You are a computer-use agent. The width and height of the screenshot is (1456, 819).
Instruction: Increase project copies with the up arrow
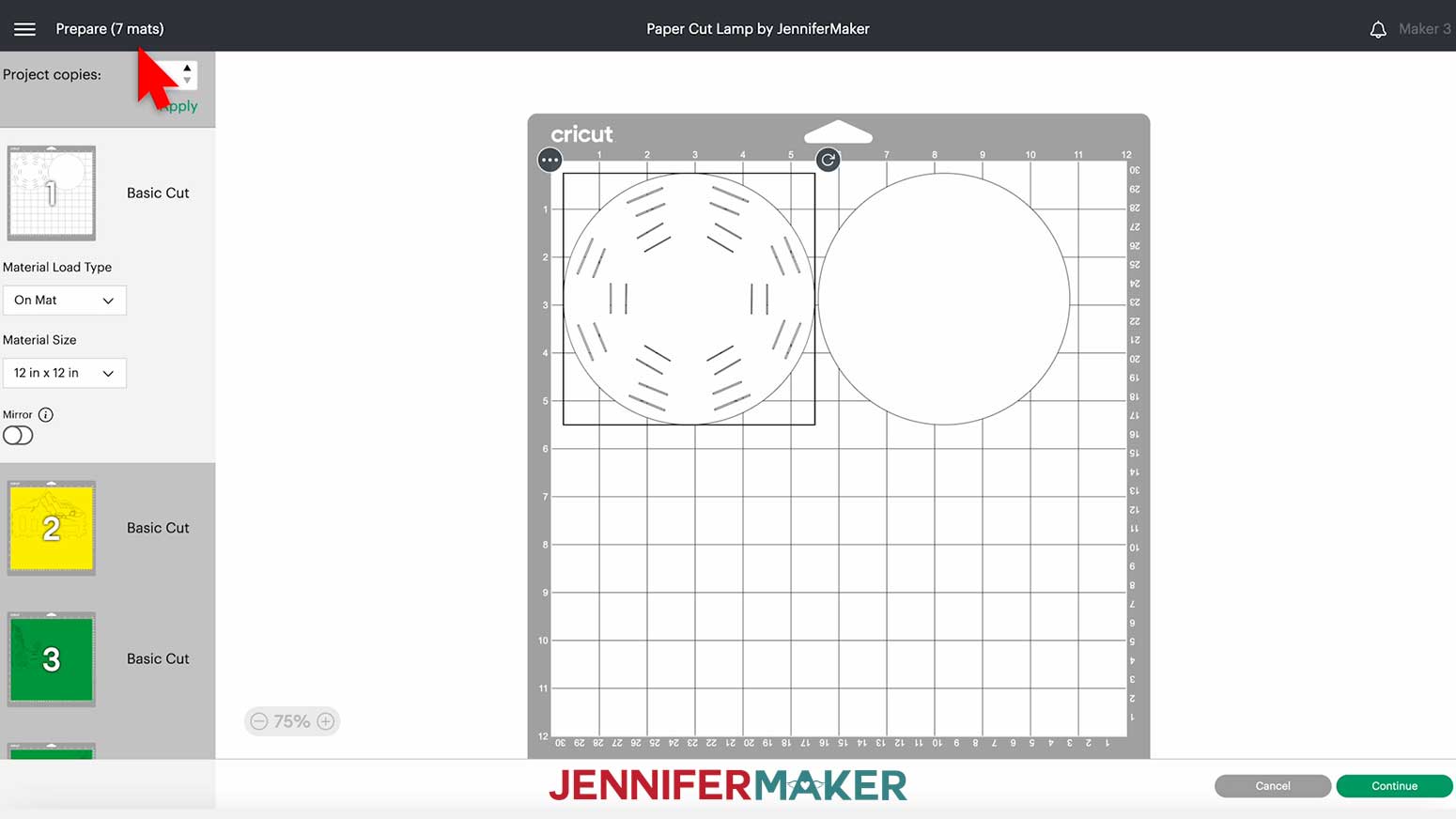[187, 69]
